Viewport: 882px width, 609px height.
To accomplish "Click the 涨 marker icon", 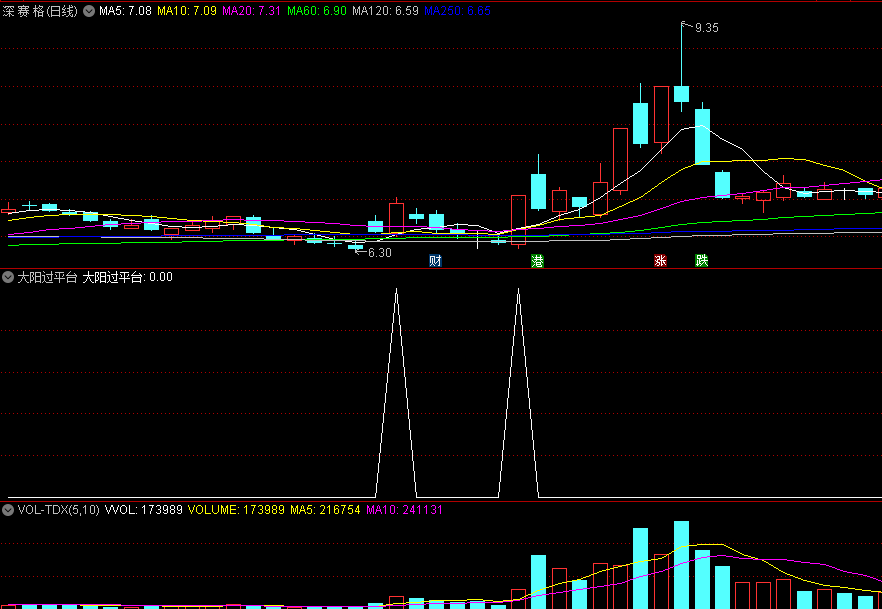I will (660, 261).
